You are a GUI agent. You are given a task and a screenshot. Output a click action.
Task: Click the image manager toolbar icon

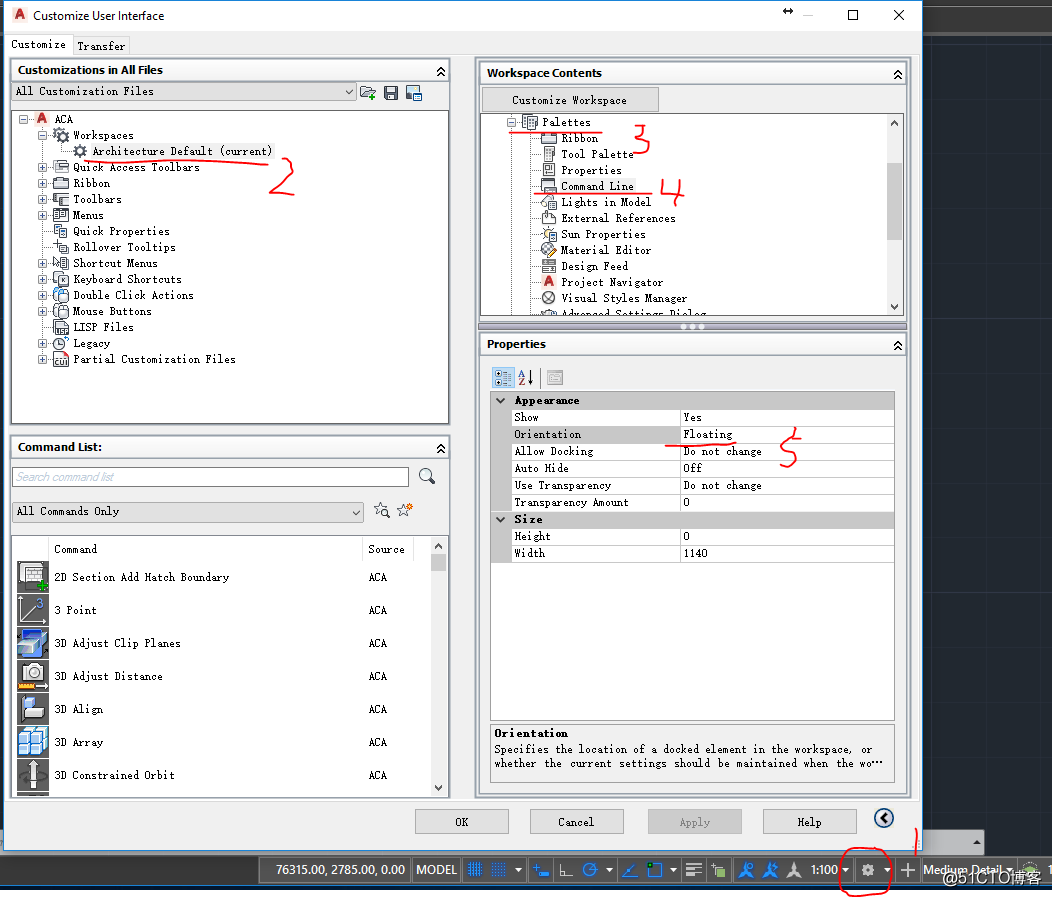click(414, 93)
